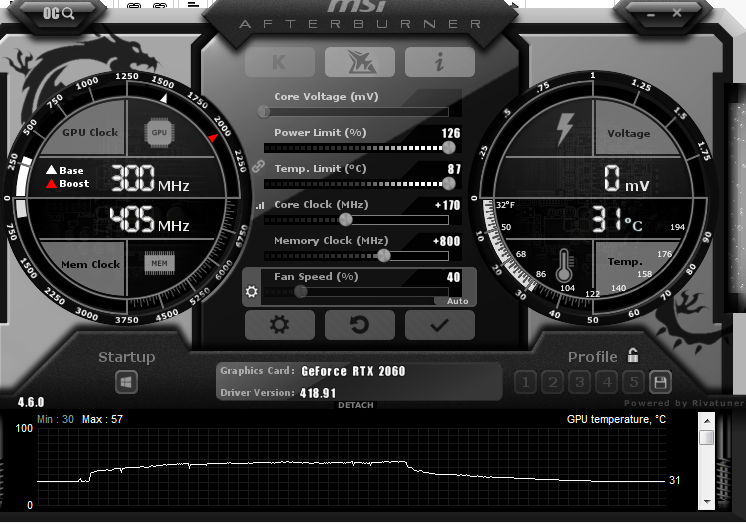Click the version number 4.6.0
Image resolution: width=746 pixels, height=524 pixels.
click(31, 403)
